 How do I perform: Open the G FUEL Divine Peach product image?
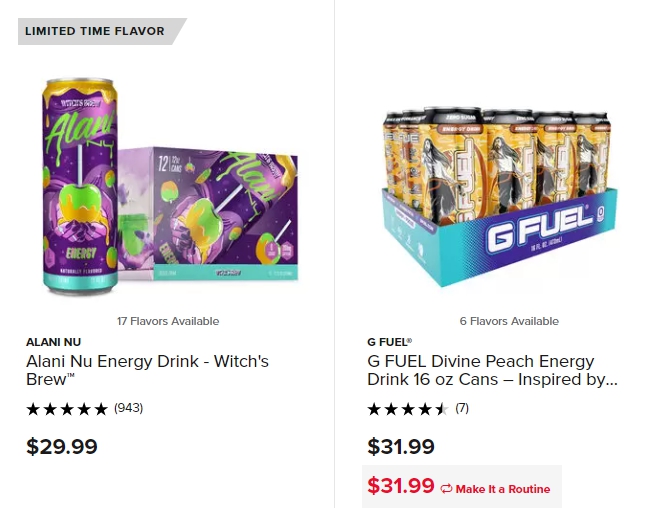tap(499, 196)
